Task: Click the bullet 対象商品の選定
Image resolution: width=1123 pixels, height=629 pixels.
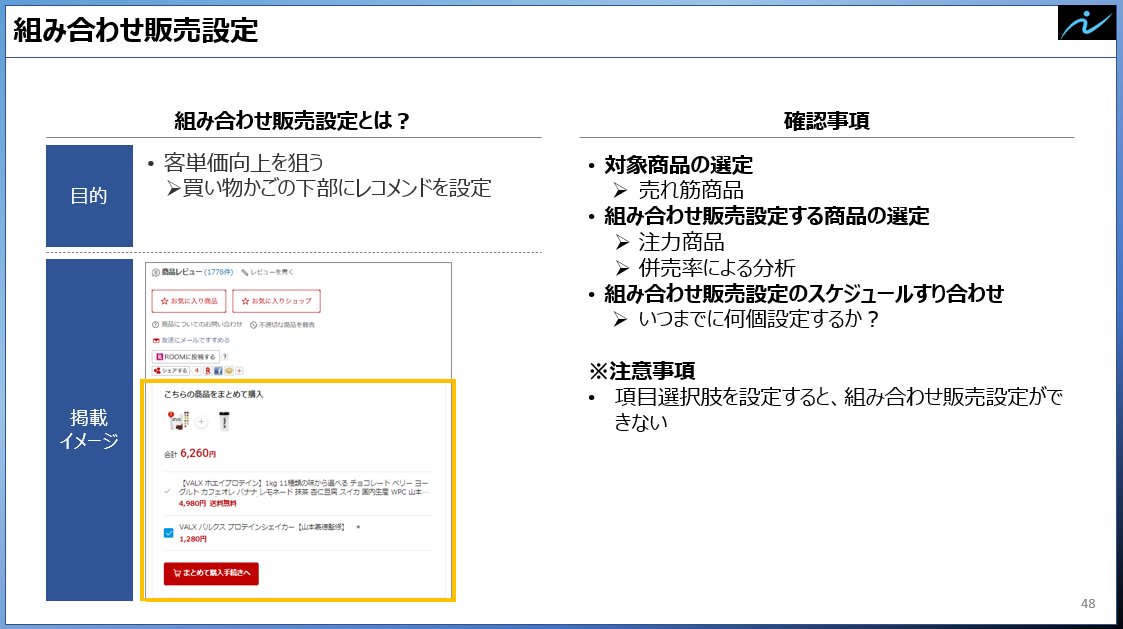Action: pos(678,165)
